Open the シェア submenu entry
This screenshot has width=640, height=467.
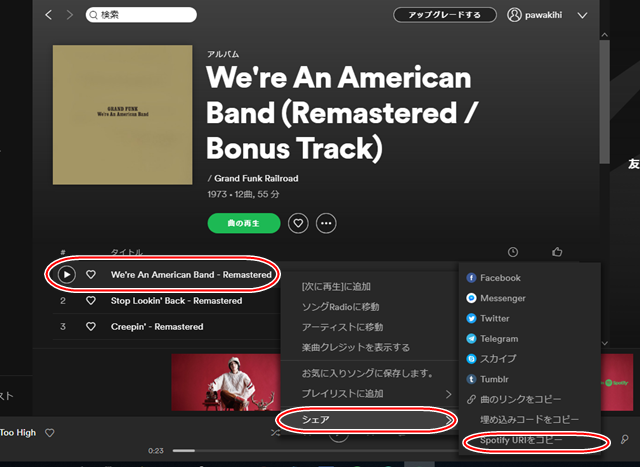(x=366, y=420)
